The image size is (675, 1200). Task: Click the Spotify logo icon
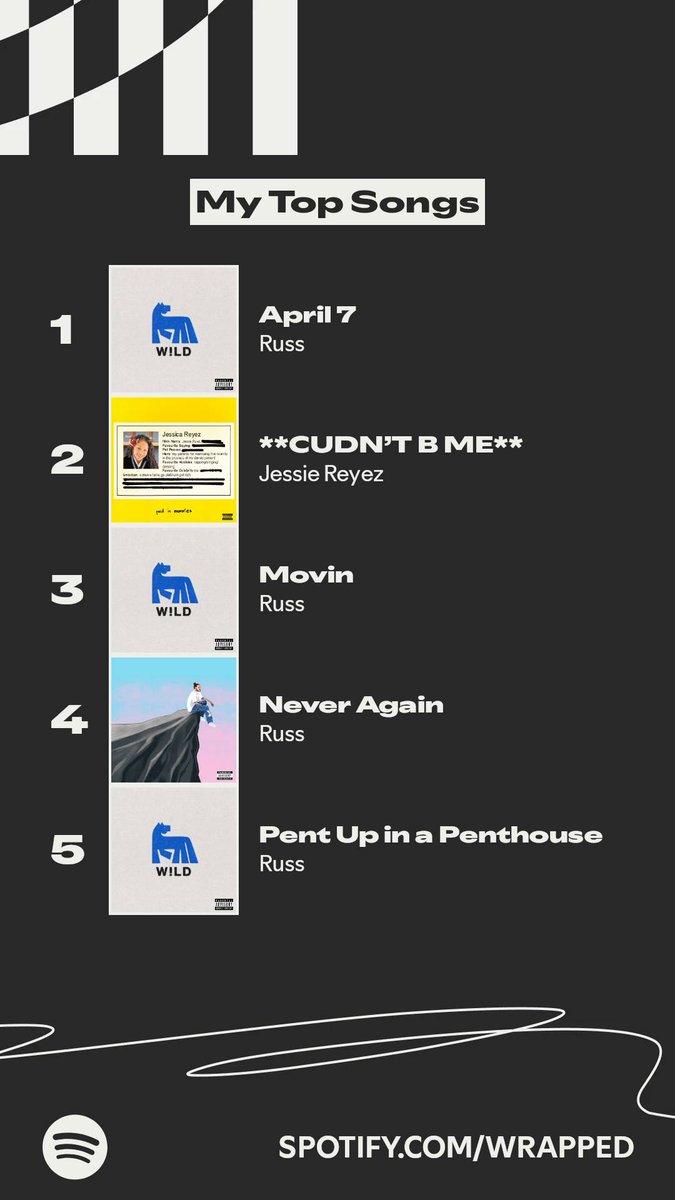point(75,1147)
